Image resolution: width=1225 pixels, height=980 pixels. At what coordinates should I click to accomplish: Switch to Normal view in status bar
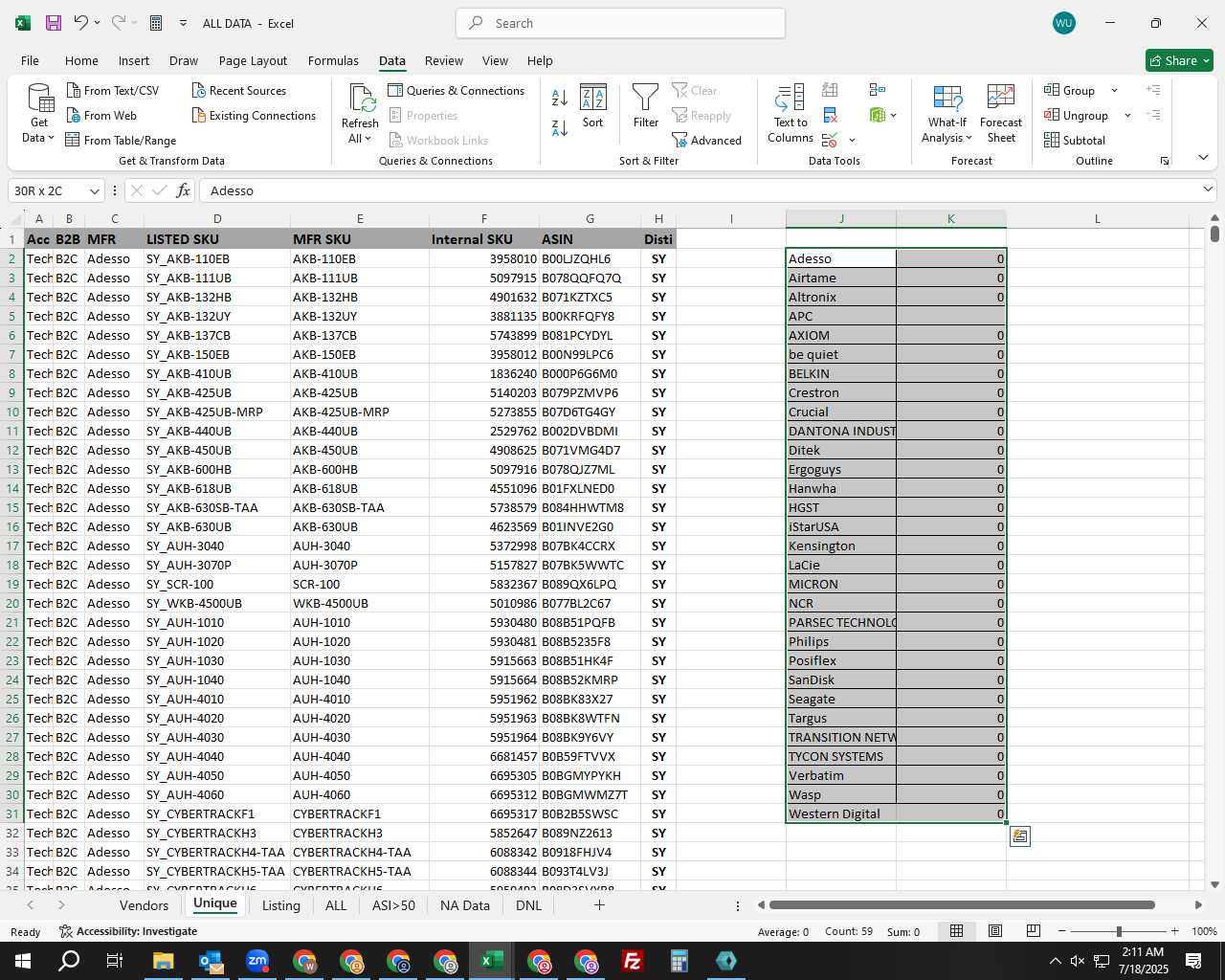[x=956, y=931]
